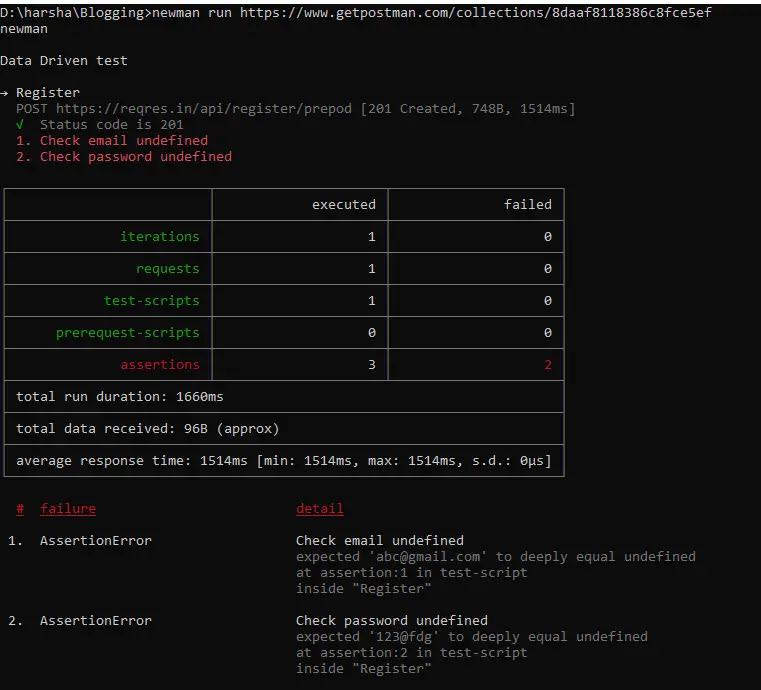Click the 'newman' banner line below command
Image resolution: width=761 pixels, height=690 pixels.
pos(24,29)
